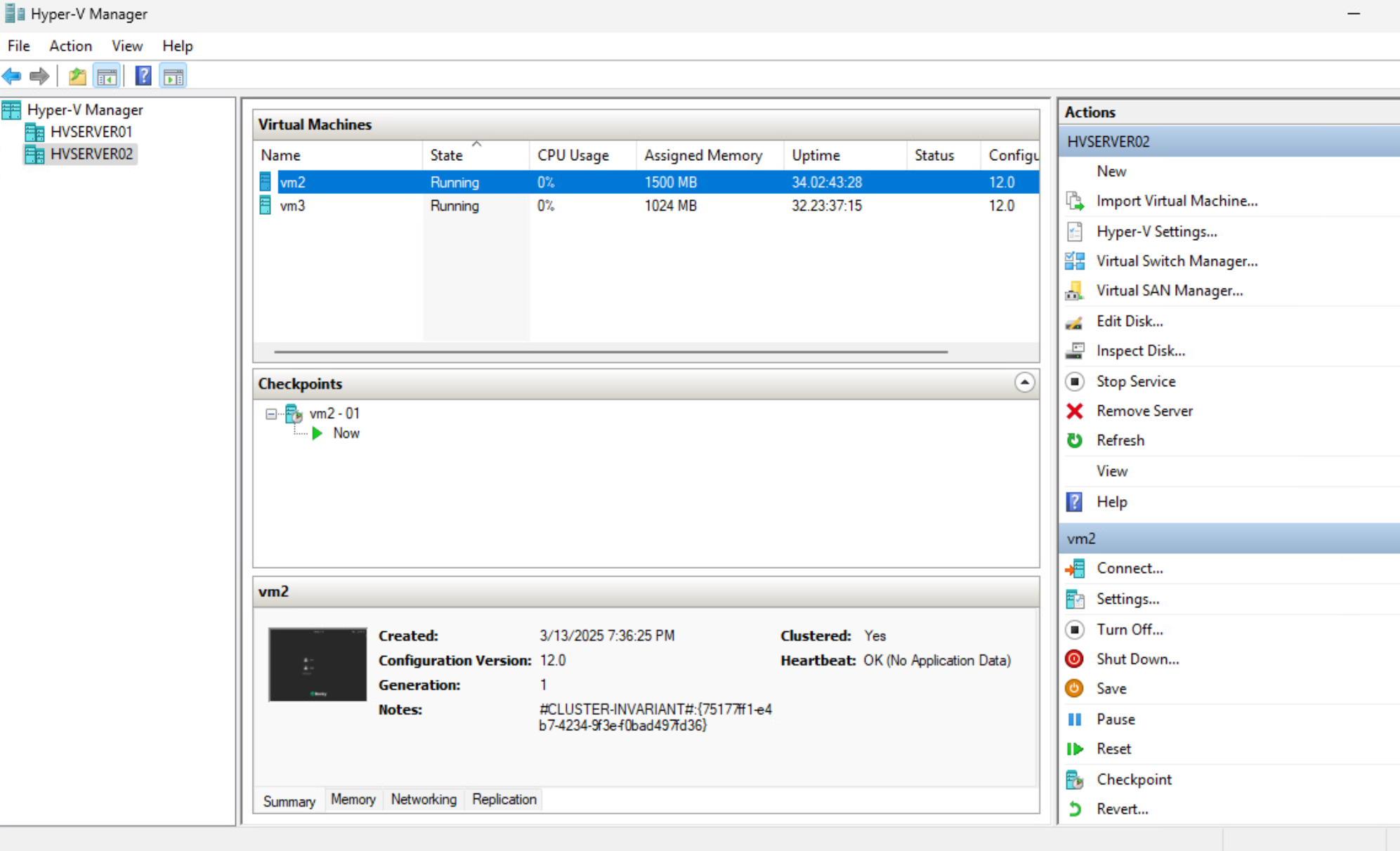This screenshot has height=851, width=1400.
Task: Click the Up one level folder icon
Action: coord(77,76)
